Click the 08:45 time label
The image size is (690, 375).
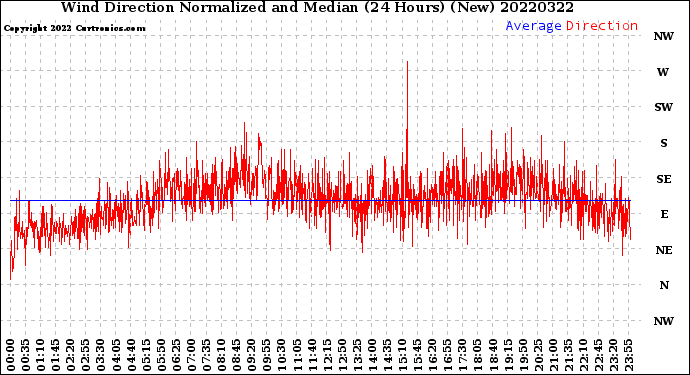(236, 355)
